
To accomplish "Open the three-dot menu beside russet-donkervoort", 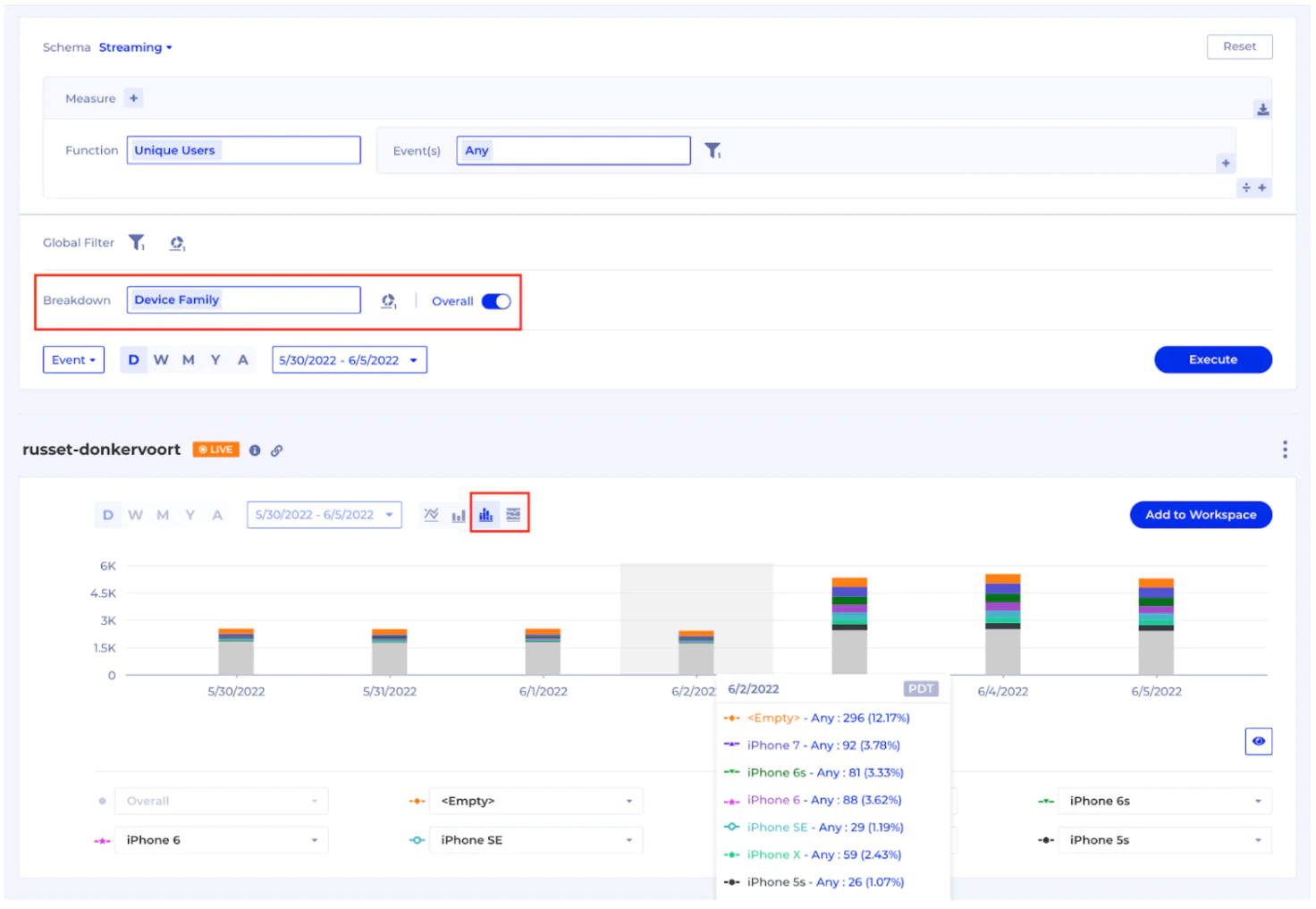I will coord(1285,450).
